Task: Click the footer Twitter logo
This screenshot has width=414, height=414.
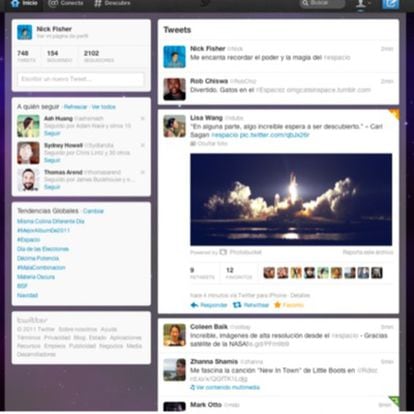Action: point(32,321)
